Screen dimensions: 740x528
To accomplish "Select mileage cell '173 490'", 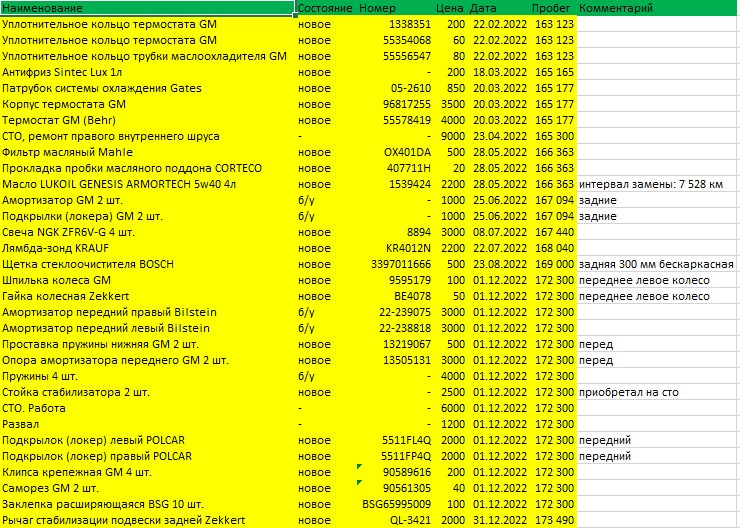I will (552, 520).
